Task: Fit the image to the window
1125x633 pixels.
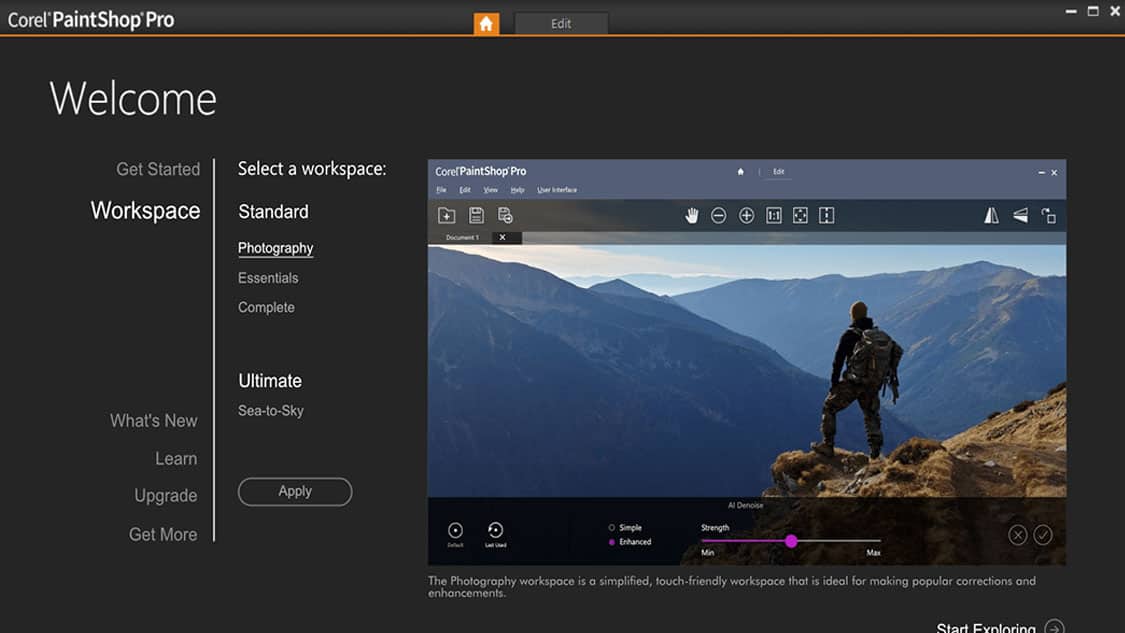Action: click(x=800, y=214)
